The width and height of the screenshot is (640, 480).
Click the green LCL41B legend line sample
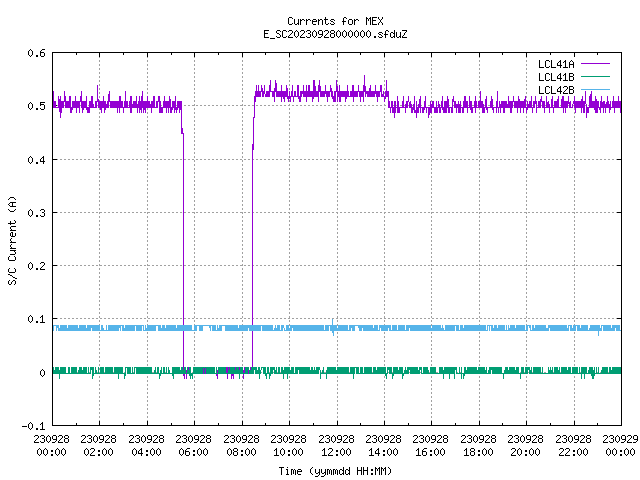[595, 77]
